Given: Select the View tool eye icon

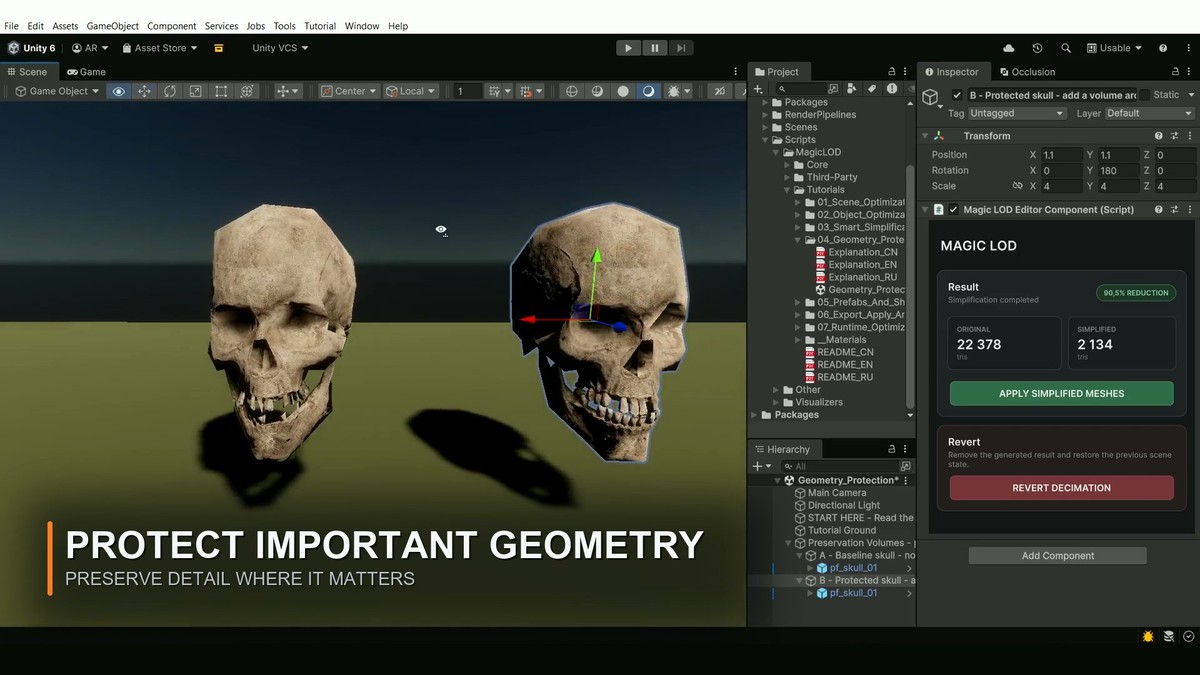Looking at the screenshot, I should [x=119, y=91].
